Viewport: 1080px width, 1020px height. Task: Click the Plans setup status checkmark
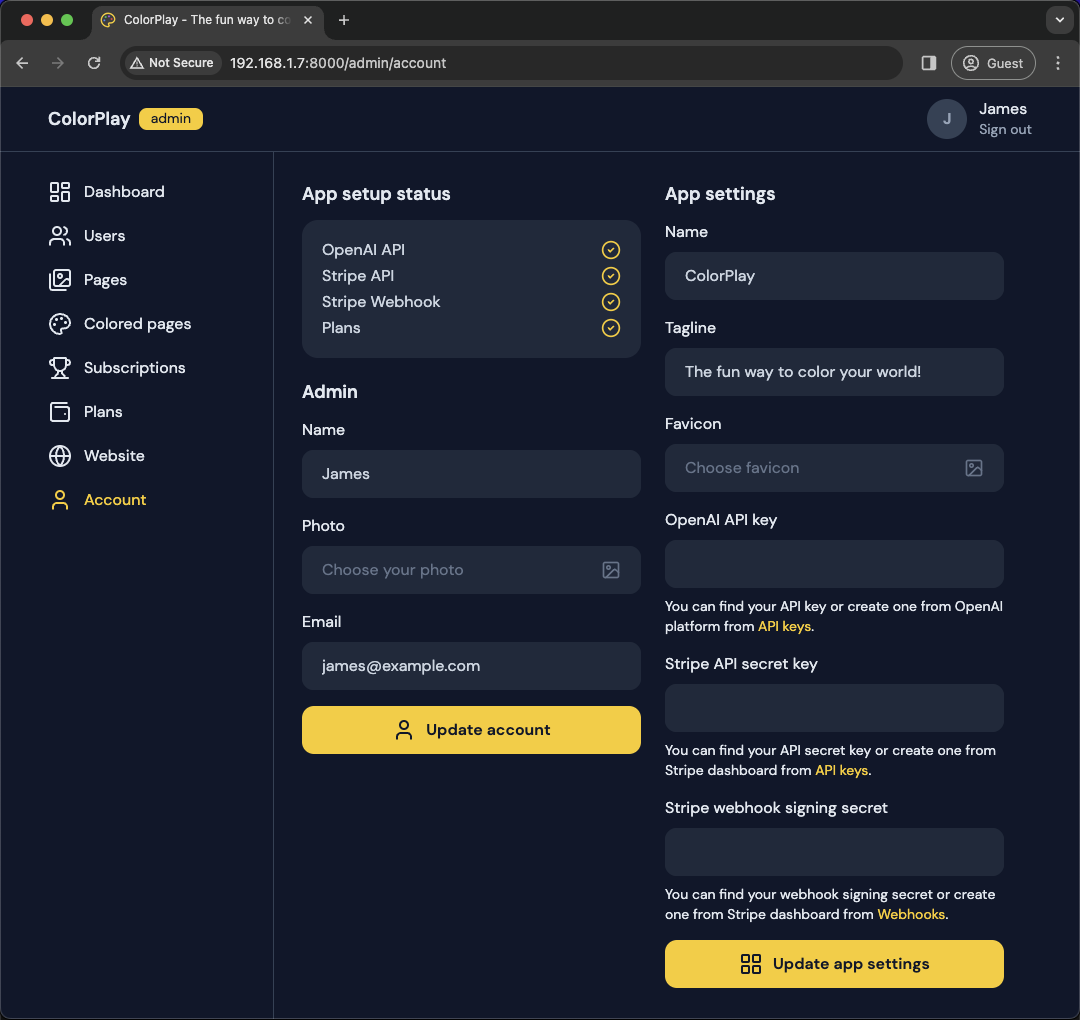[611, 327]
